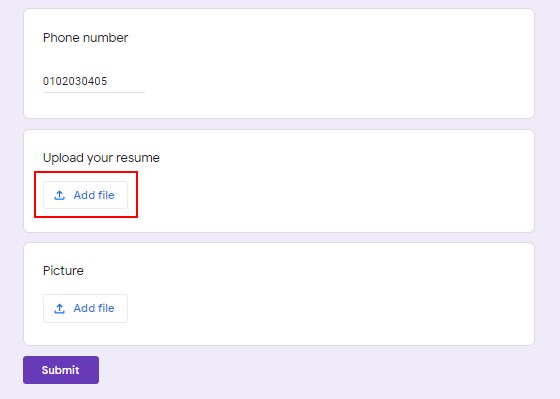The height and width of the screenshot is (399, 560).
Task: Click the underline beneath the phone number entry
Action: (94, 92)
